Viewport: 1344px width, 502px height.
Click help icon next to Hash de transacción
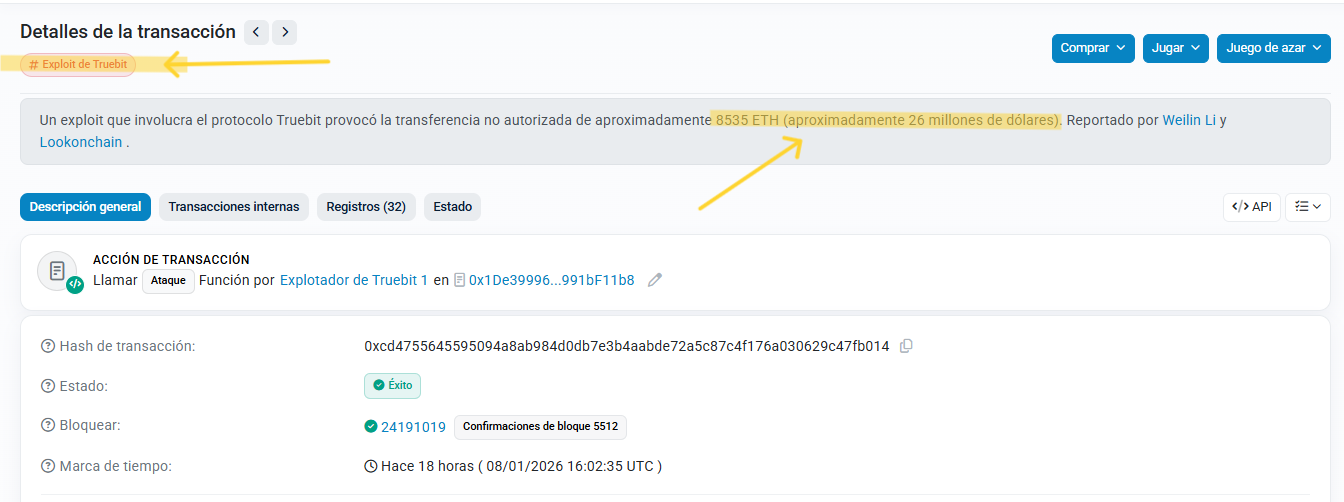[47, 346]
